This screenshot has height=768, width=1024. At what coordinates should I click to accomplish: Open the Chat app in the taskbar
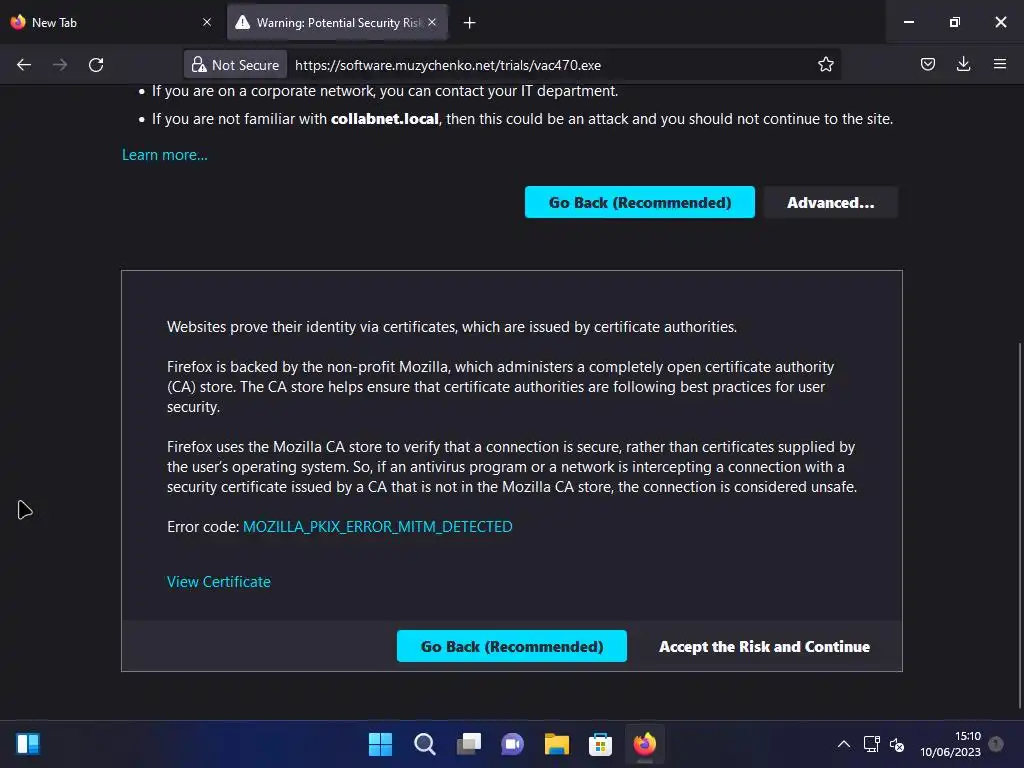[x=512, y=744]
